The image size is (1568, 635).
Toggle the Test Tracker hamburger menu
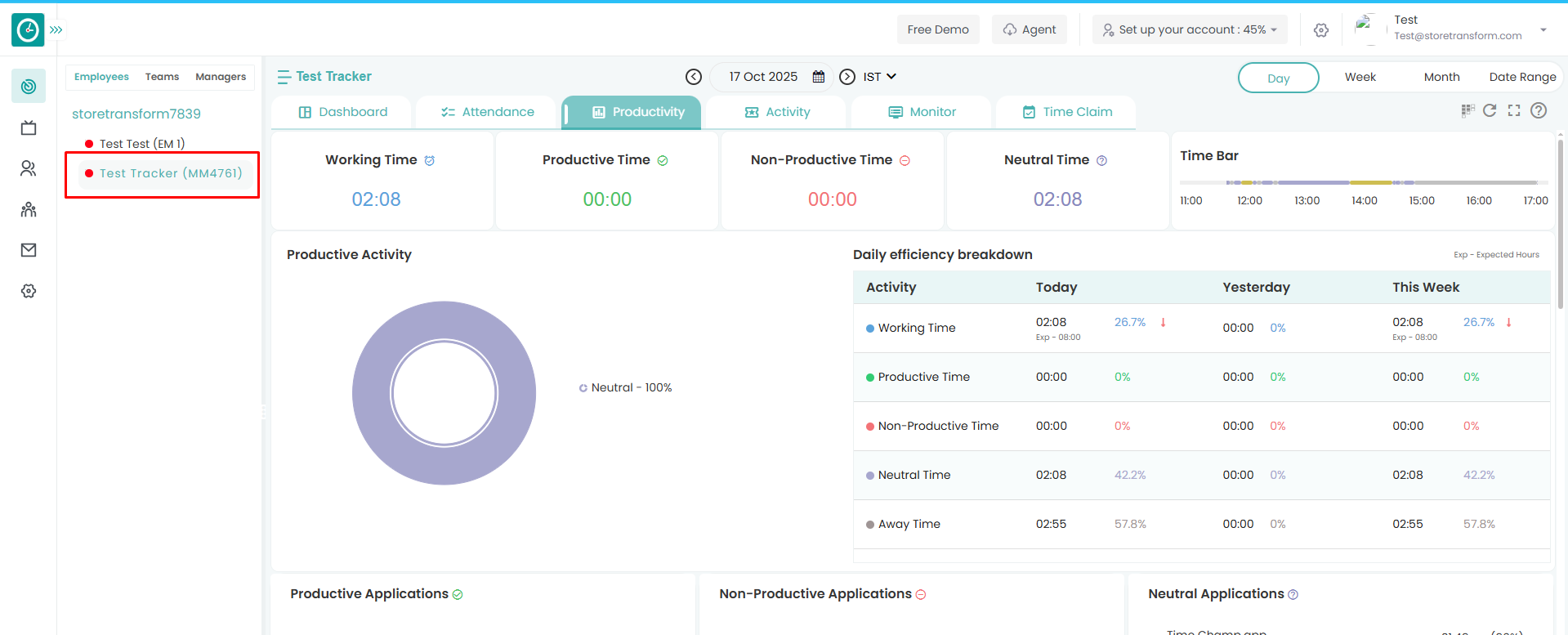[x=284, y=77]
